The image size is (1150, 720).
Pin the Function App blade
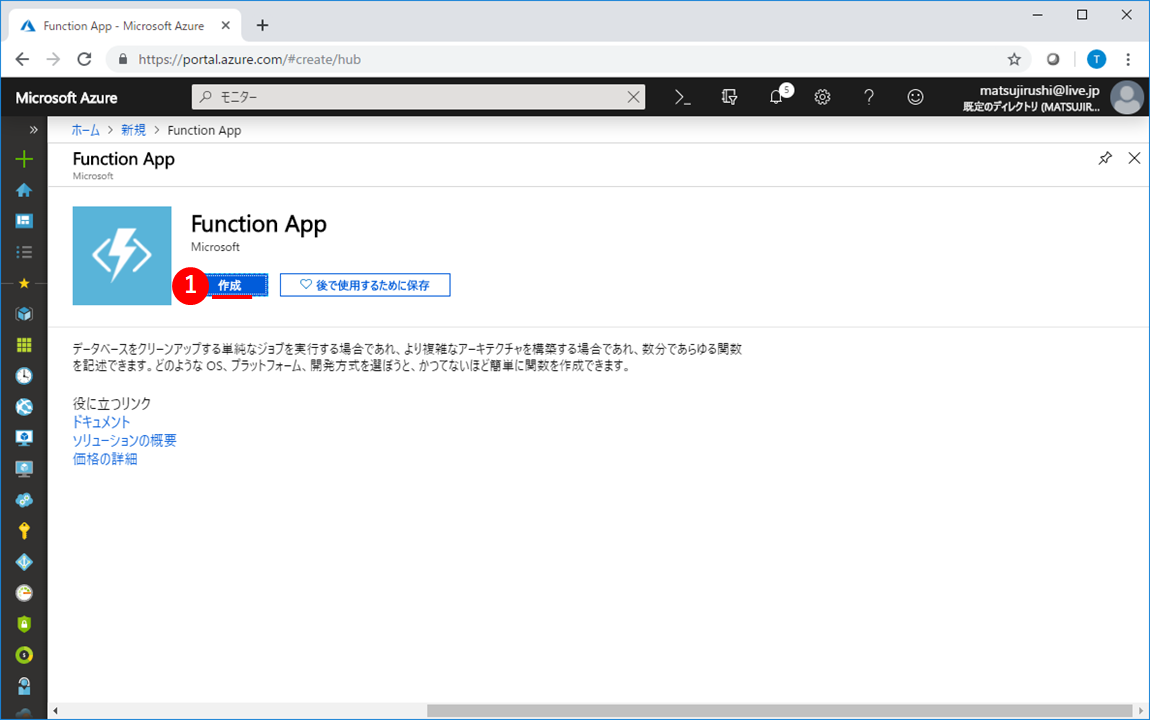pos(1105,158)
